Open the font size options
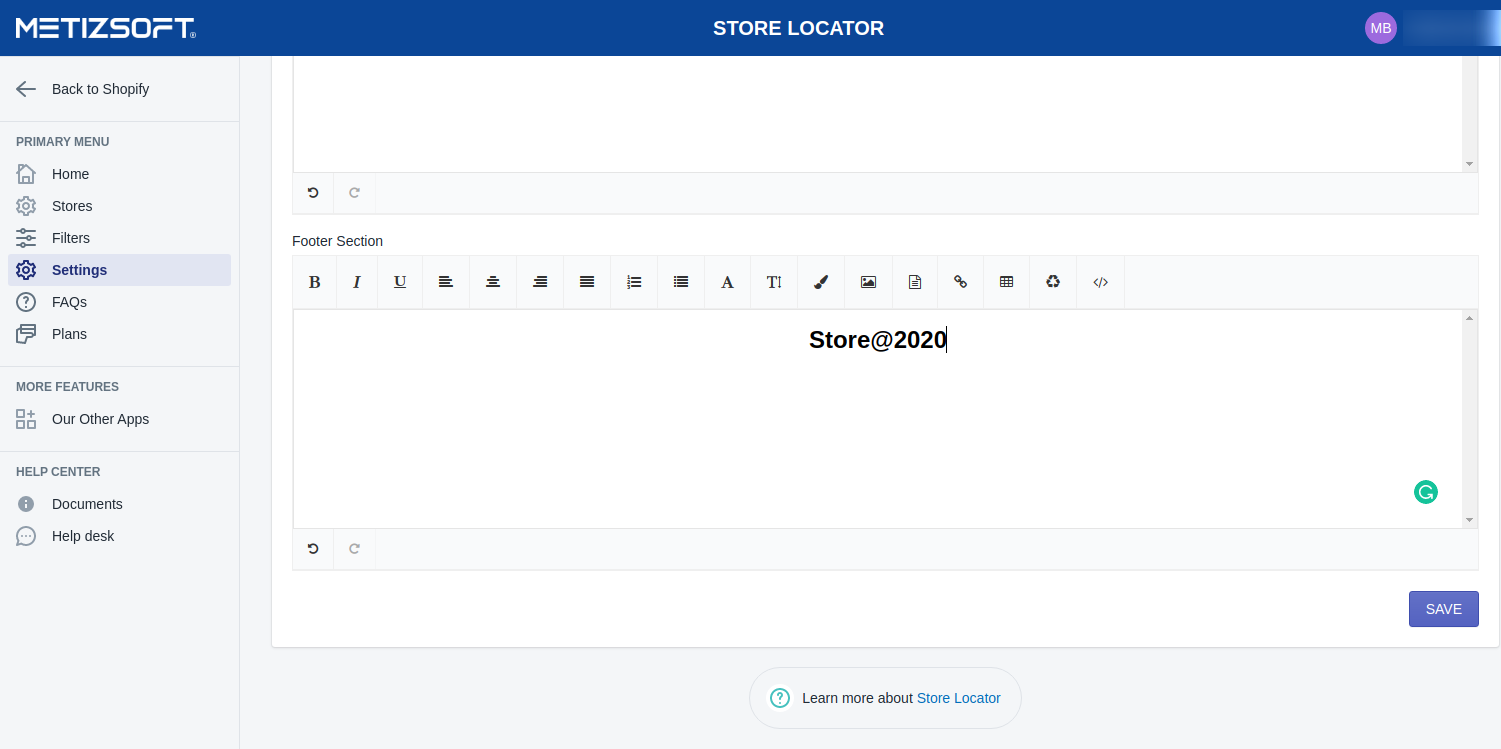 pos(774,282)
